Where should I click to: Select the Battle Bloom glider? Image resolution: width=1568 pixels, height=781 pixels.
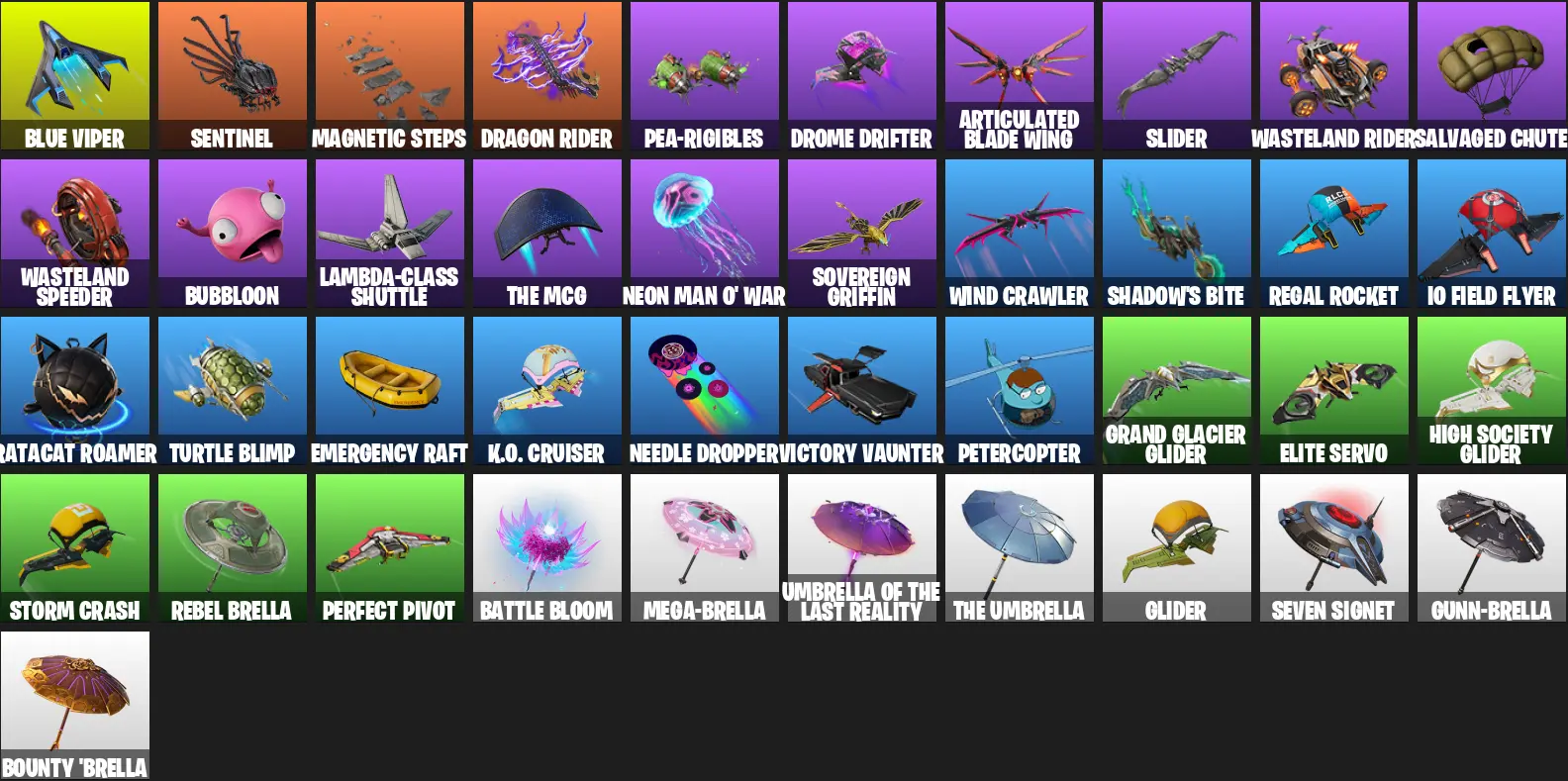547,548
